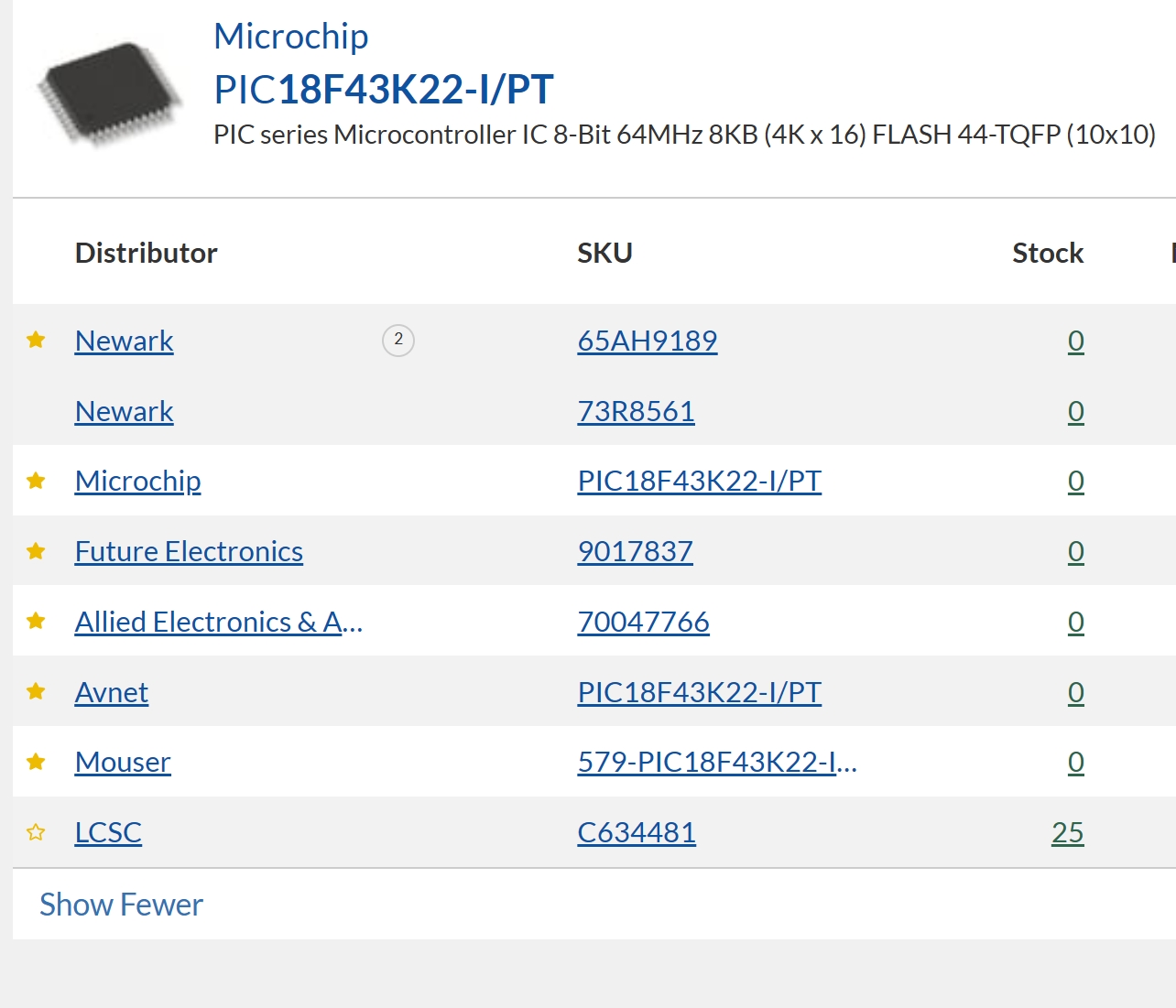
Task: Collapse the list with Show Fewer
Action: tap(121, 905)
